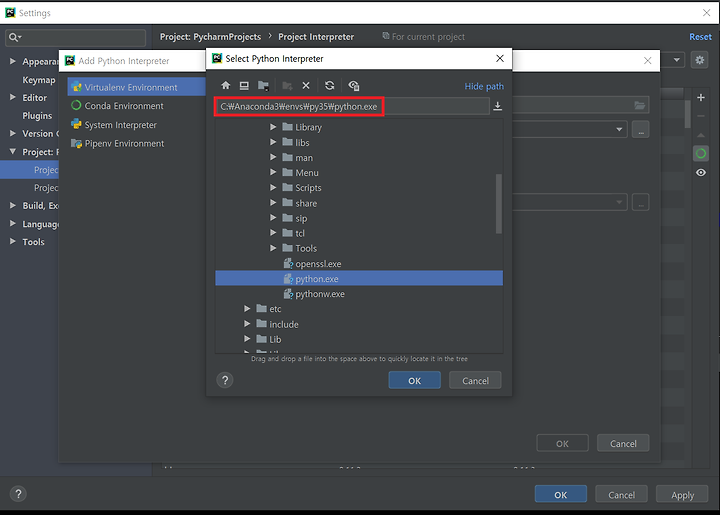This screenshot has width=720, height=515.
Task: Select python.exe file in tree
Action: (359, 279)
